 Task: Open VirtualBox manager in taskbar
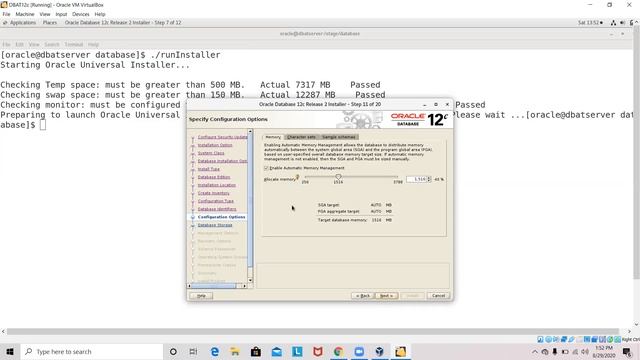380,351
